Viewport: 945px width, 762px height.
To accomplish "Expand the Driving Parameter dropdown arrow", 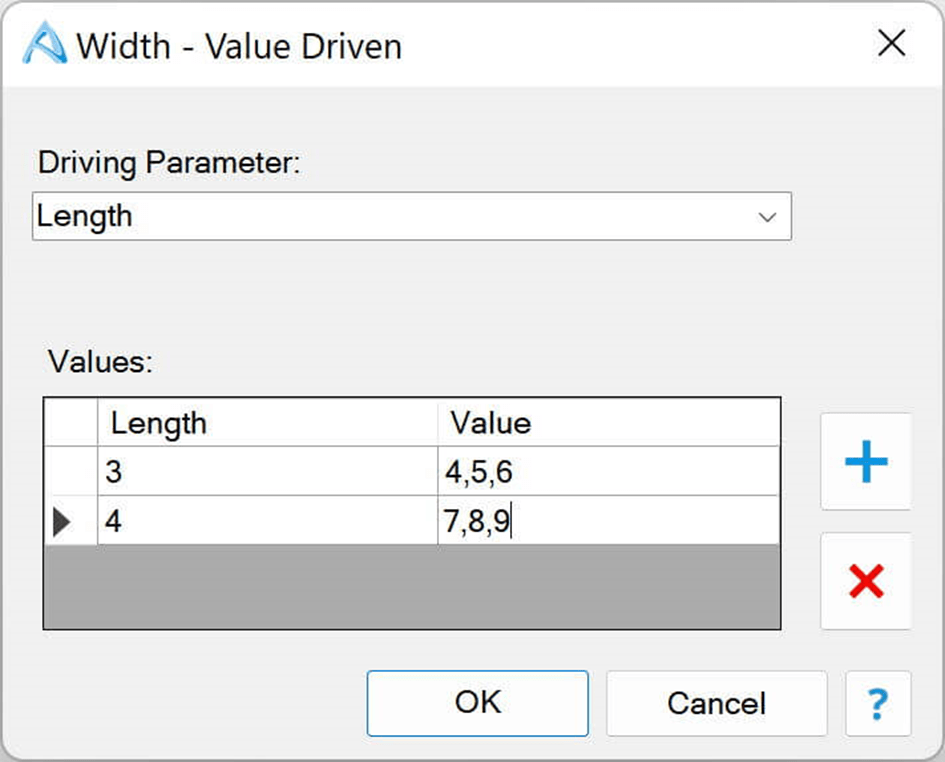I will click(768, 217).
